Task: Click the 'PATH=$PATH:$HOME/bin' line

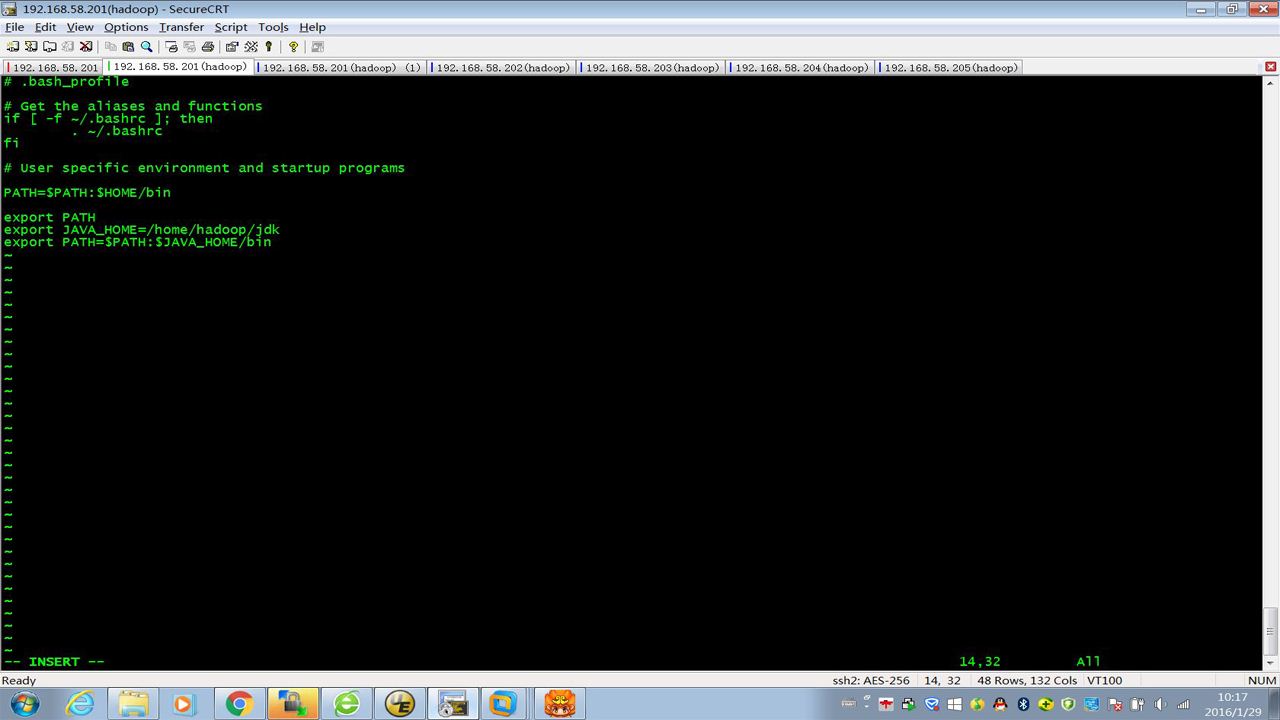Action: click(87, 193)
